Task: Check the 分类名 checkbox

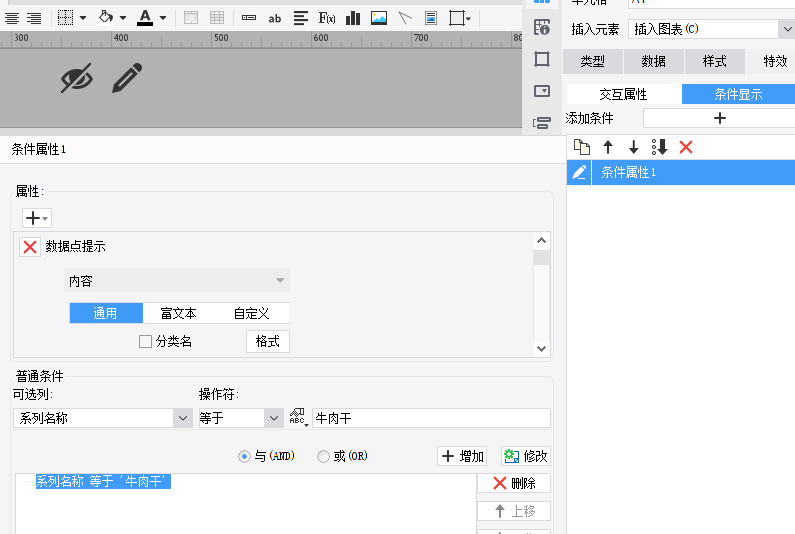Action: click(146, 342)
